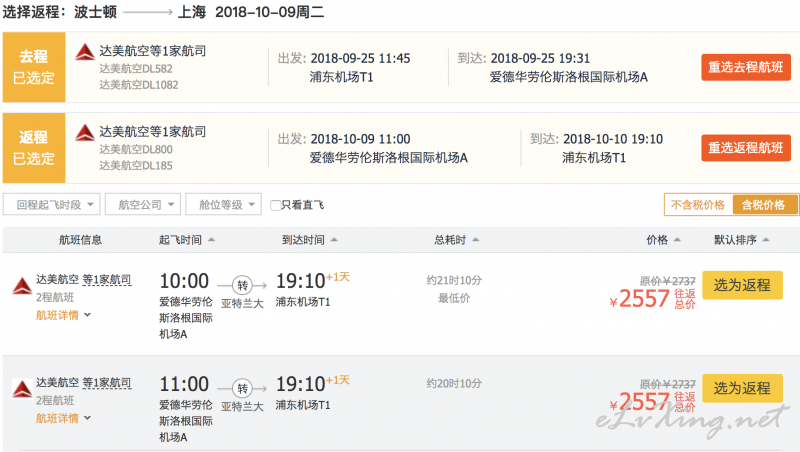Click return departure 2018-10-09 11:00
This screenshot has width=800, height=452.
[x=360, y=139]
